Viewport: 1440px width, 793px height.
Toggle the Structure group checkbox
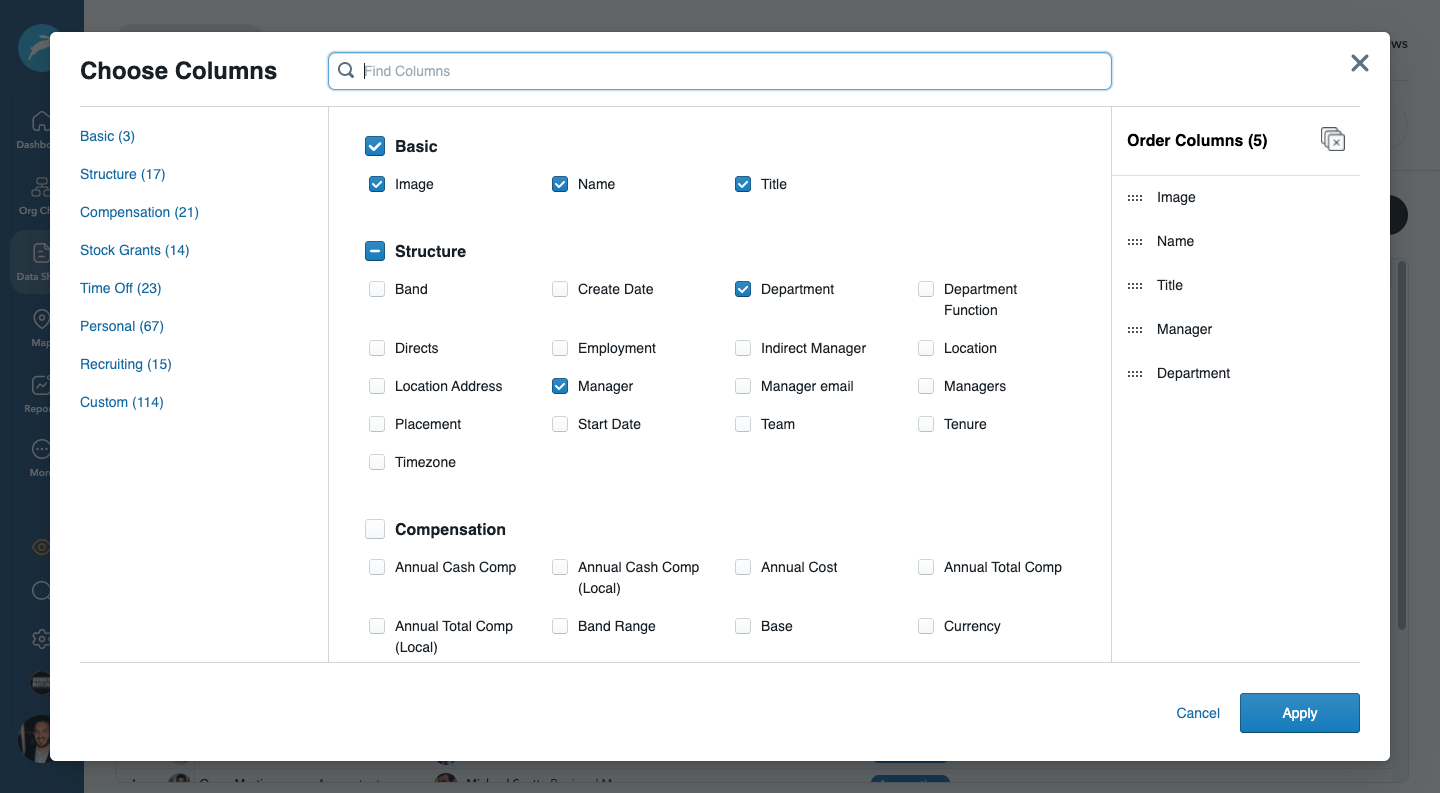[375, 251]
